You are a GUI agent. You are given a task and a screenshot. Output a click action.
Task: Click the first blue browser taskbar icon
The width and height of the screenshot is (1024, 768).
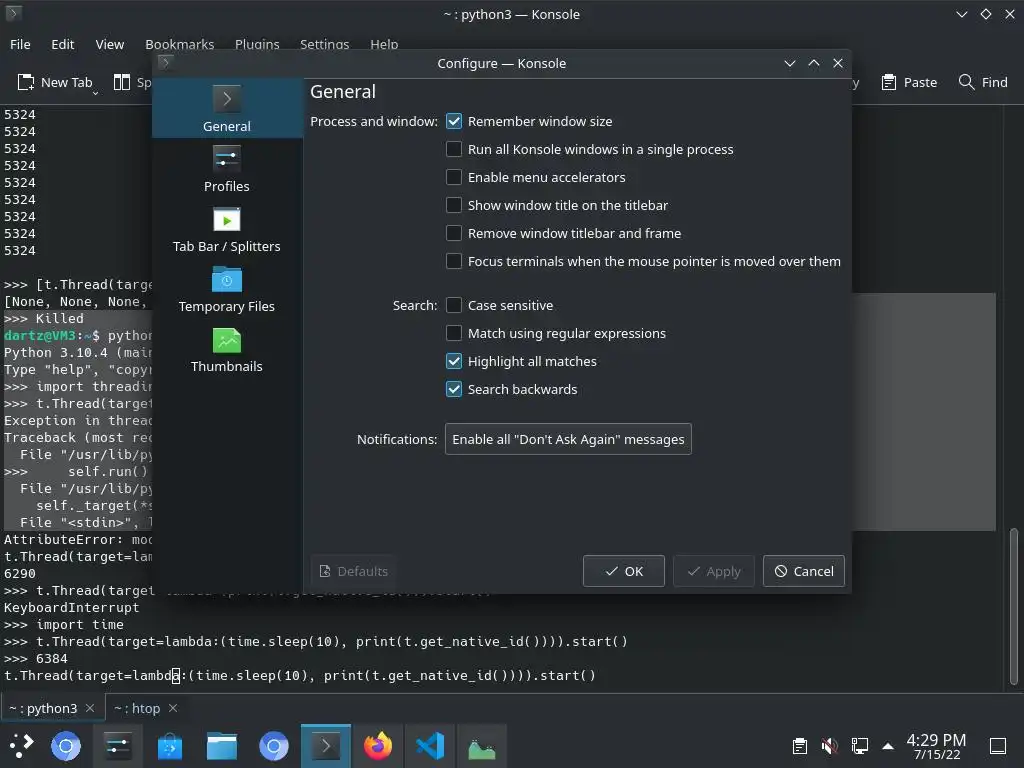click(x=66, y=746)
